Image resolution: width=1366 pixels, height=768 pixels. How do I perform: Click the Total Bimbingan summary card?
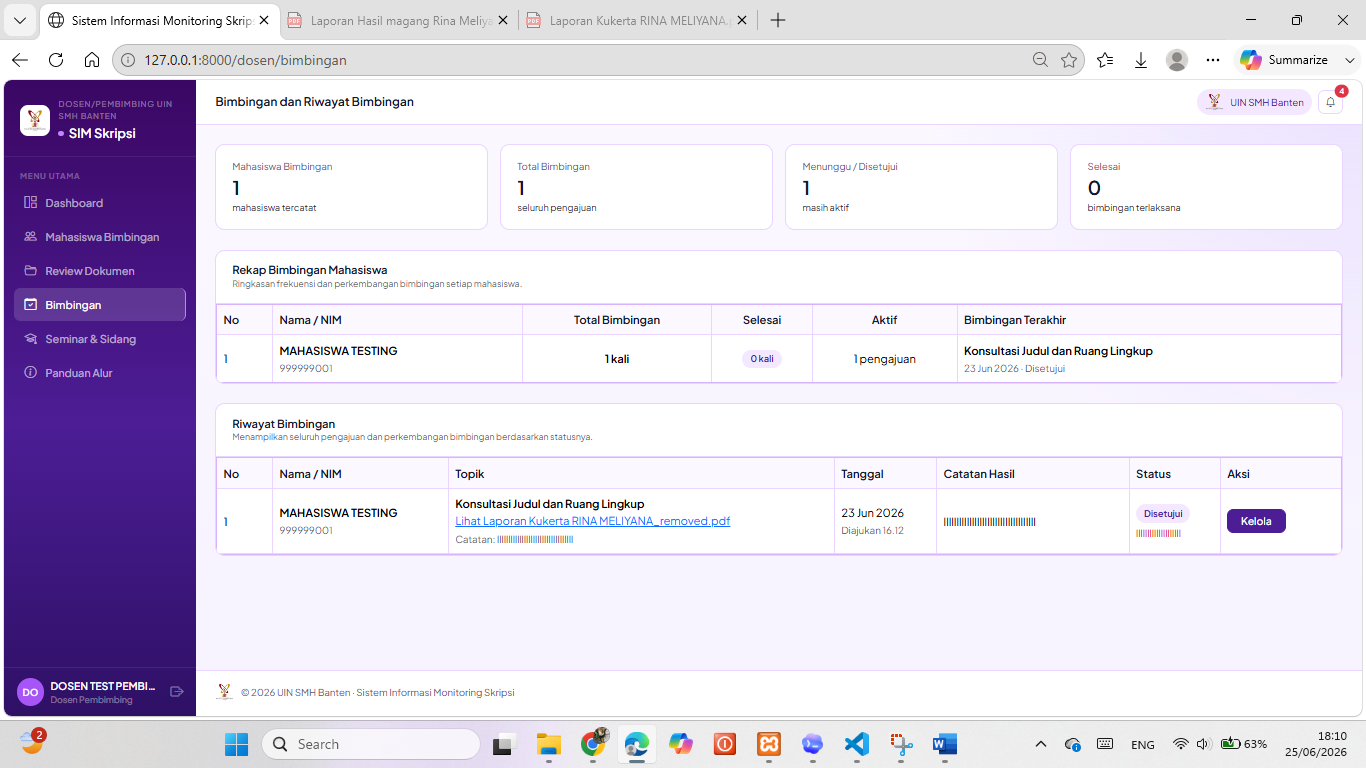(x=636, y=187)
